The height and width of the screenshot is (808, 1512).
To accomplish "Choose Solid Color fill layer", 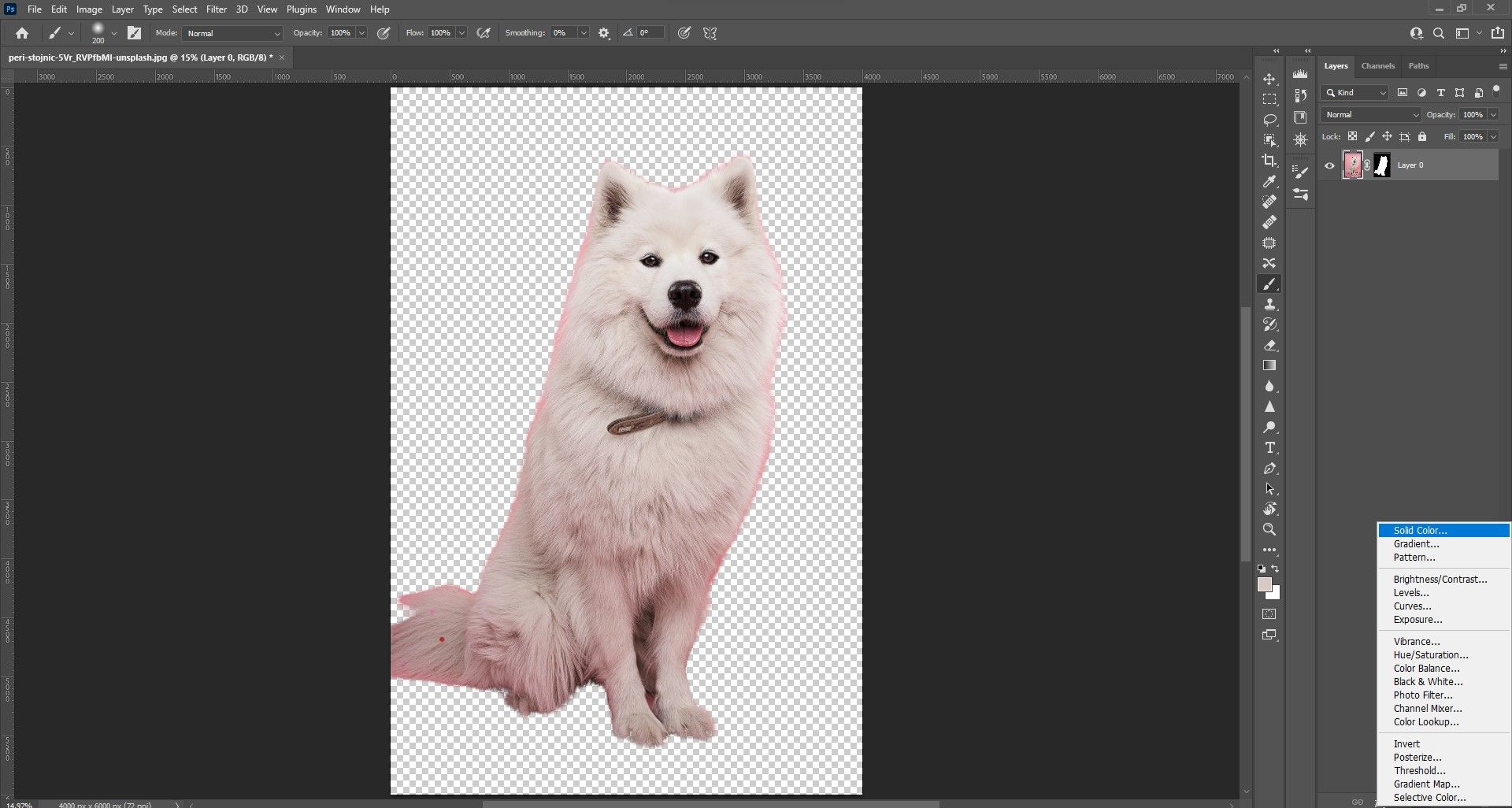I will 1420,531.
